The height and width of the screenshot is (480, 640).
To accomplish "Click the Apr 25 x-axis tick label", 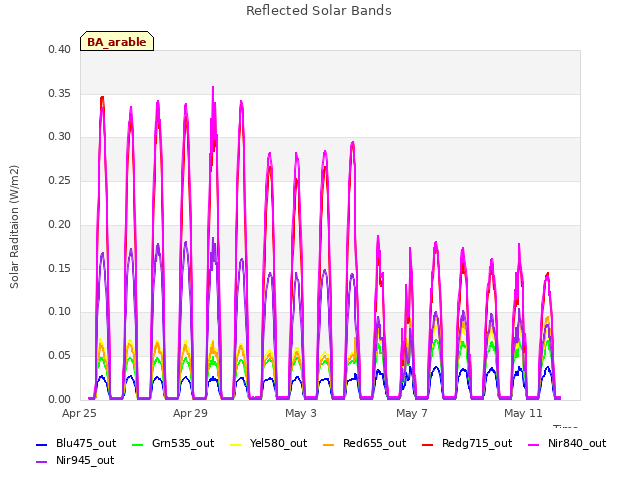I will click(x=79, y=413).
